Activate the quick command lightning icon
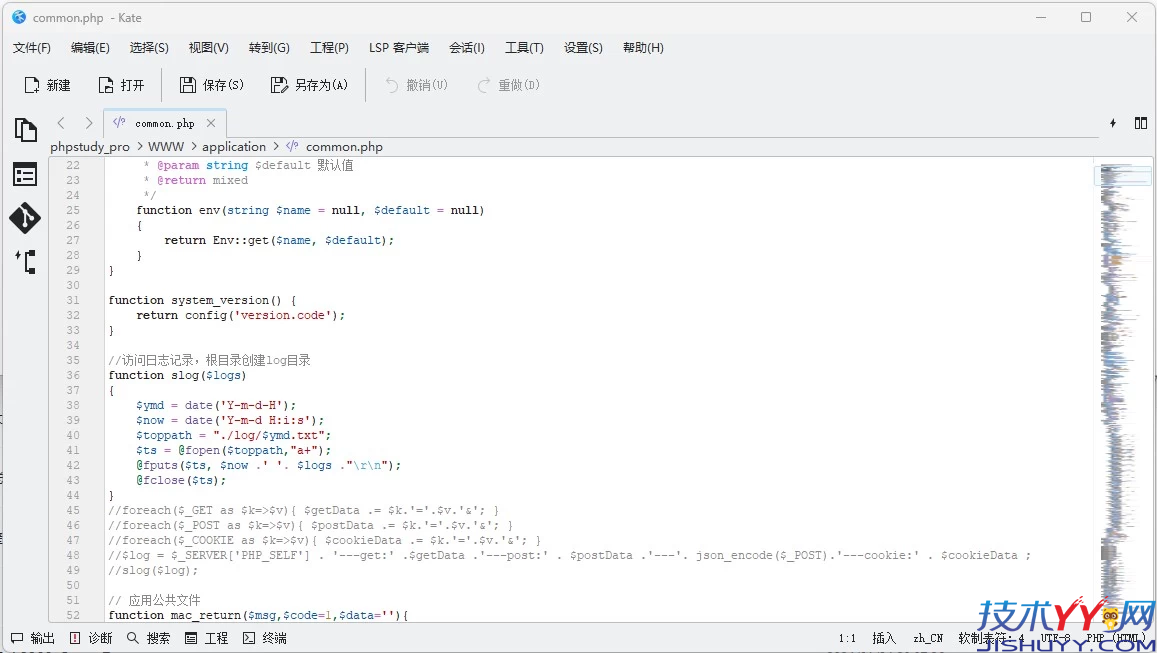The height and width of the screenshot is (653, 1157). 1112,122
